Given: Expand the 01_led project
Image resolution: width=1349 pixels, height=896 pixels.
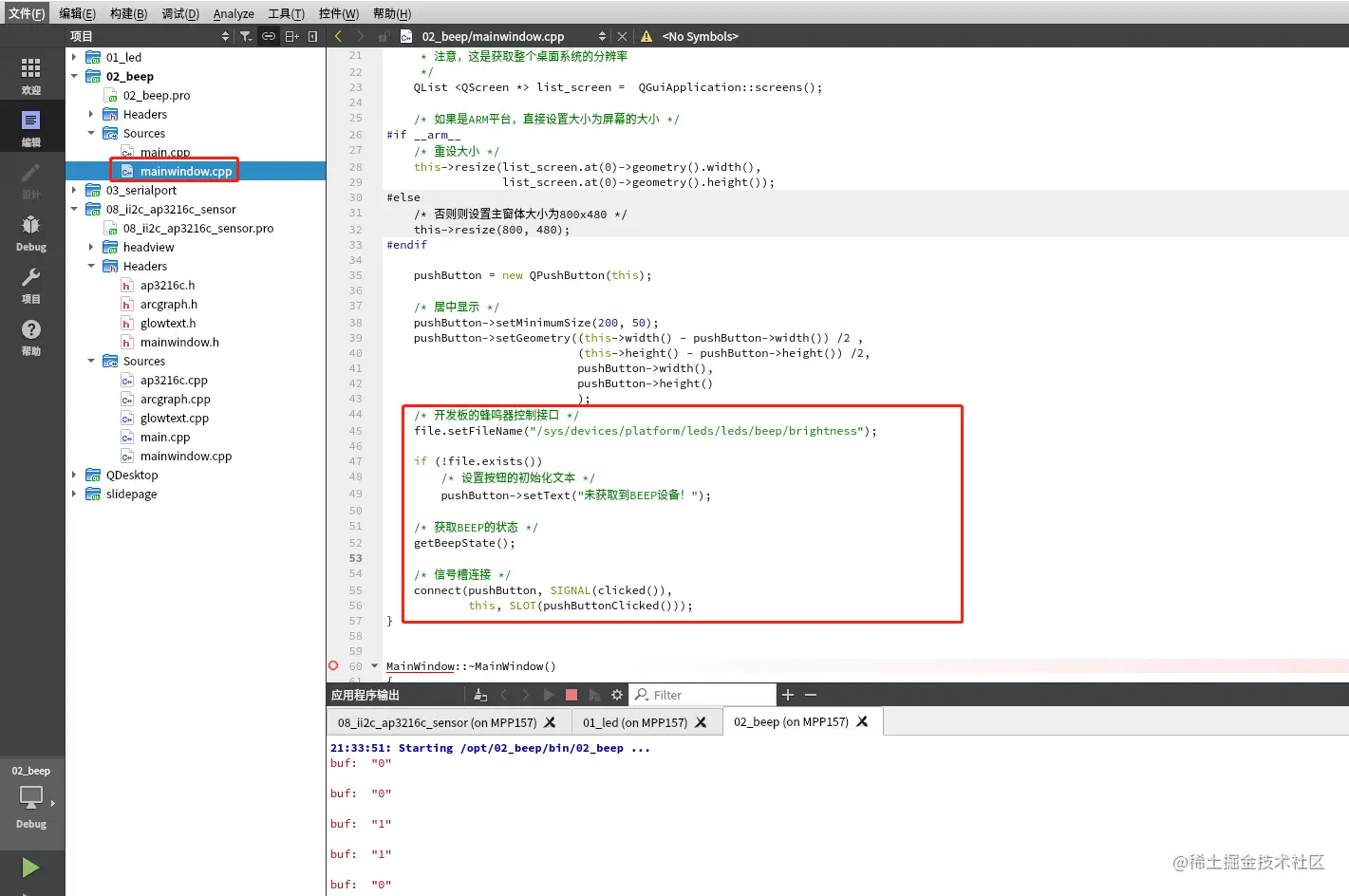Looking at the screenshot, I should [74, 57].
